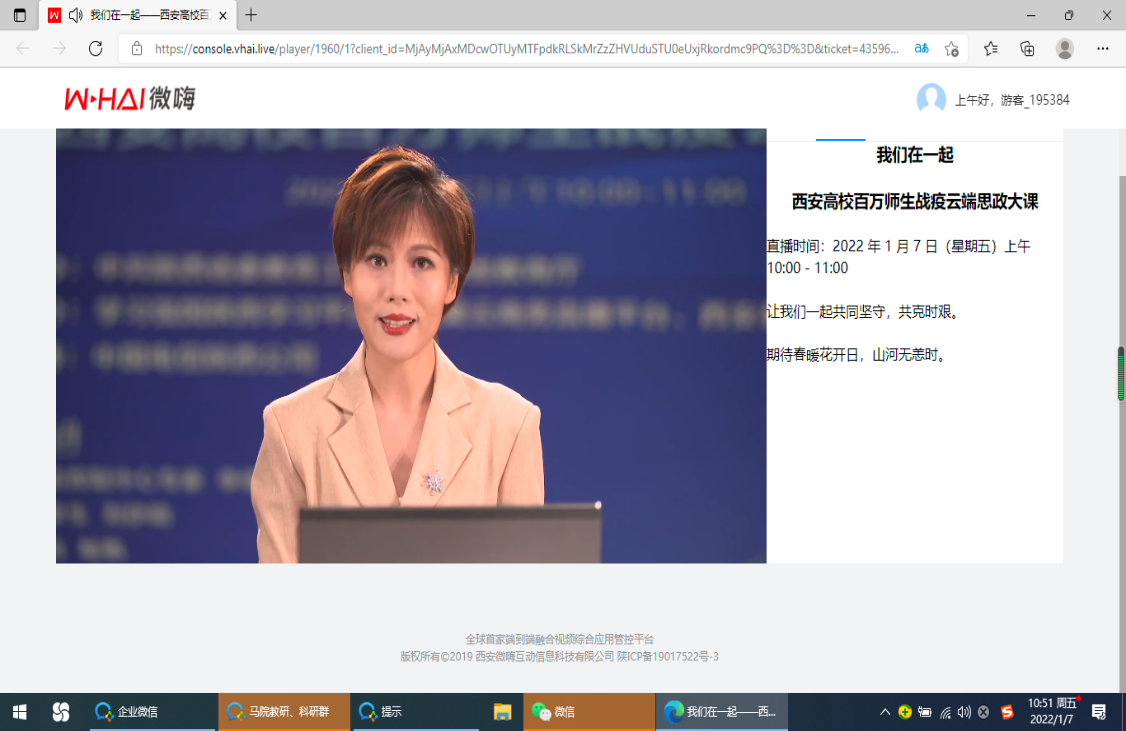Click the translate icon in the address bar
1126x731 pixels.
coord(921,48)
